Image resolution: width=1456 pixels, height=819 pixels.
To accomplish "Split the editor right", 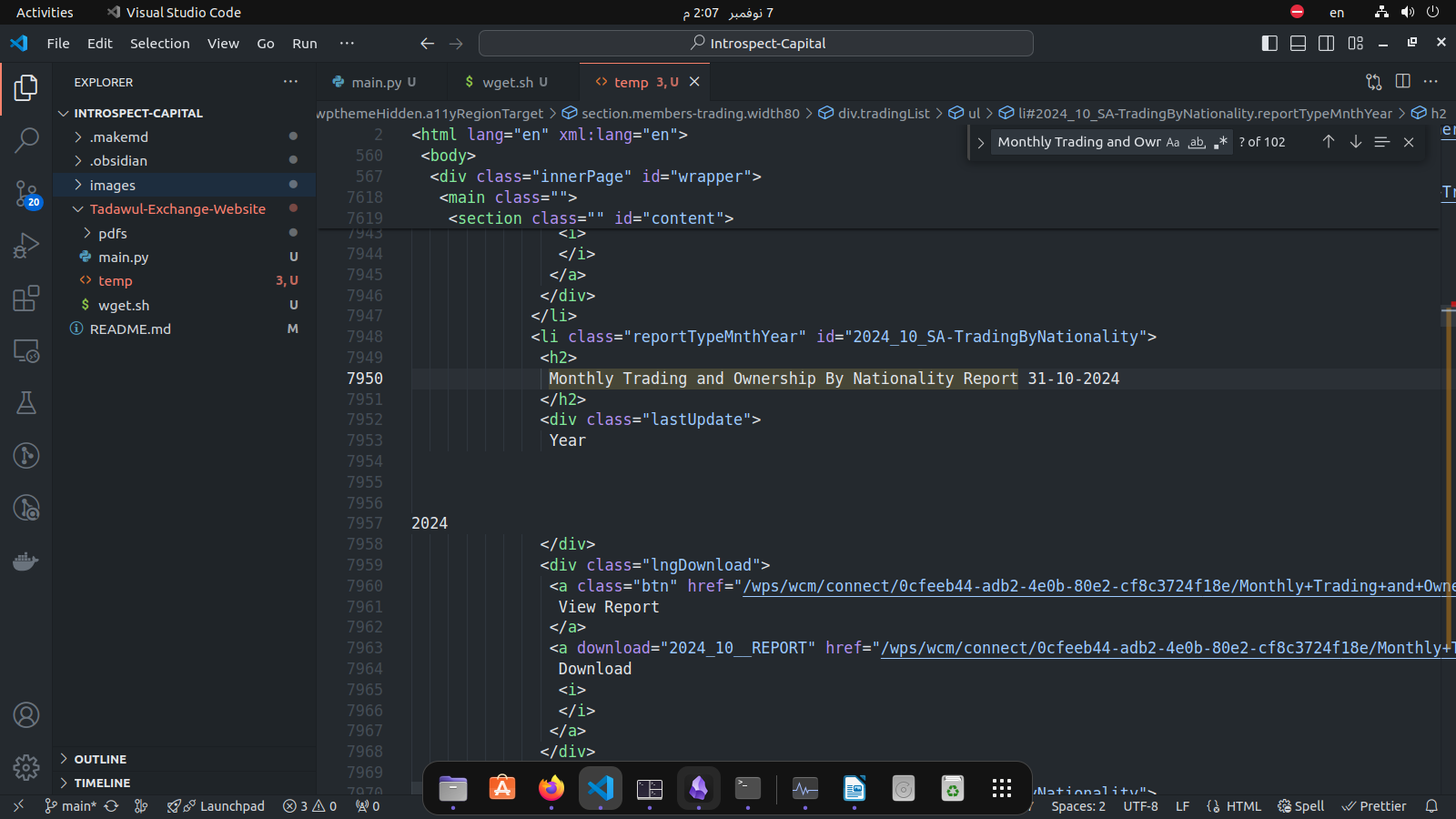I will (1402, 82).
